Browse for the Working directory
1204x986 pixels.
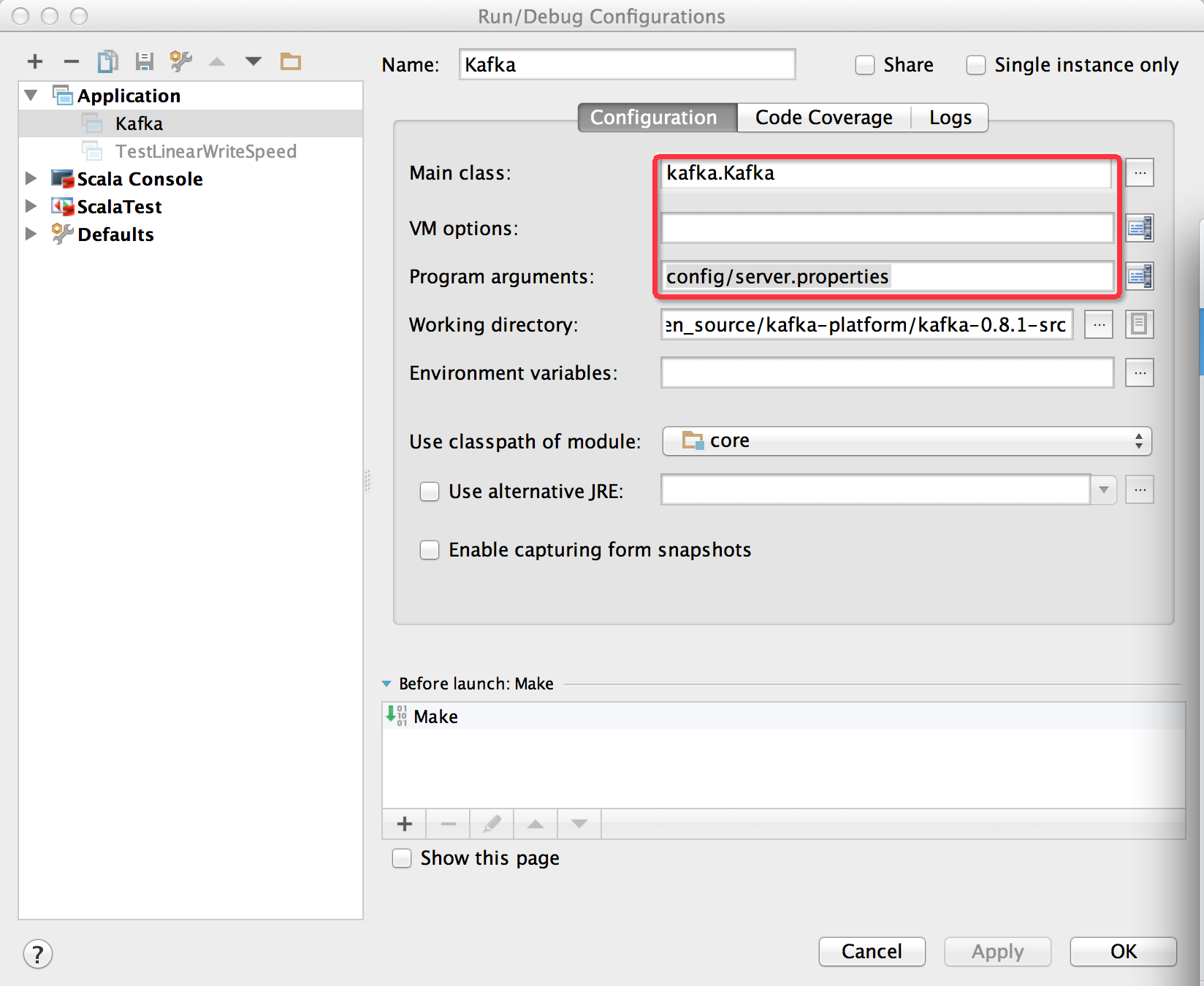click(1099, 324)
